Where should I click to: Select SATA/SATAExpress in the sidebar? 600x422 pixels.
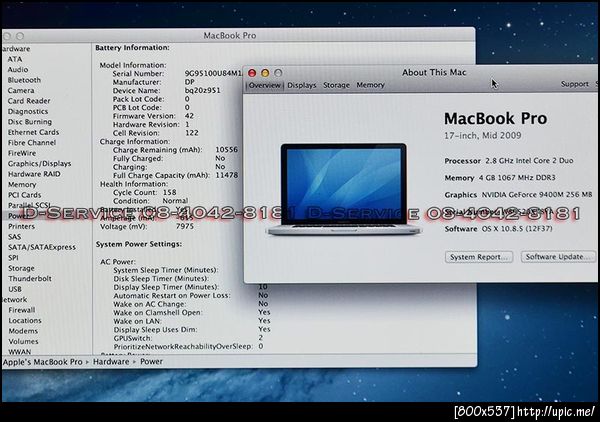[x=42, y=248]
